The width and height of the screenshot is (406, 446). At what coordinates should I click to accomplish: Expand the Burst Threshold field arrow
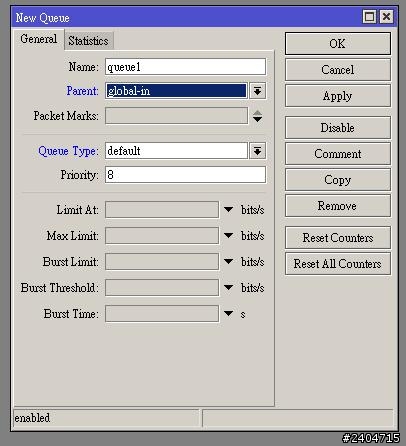(x=229, y=288)
